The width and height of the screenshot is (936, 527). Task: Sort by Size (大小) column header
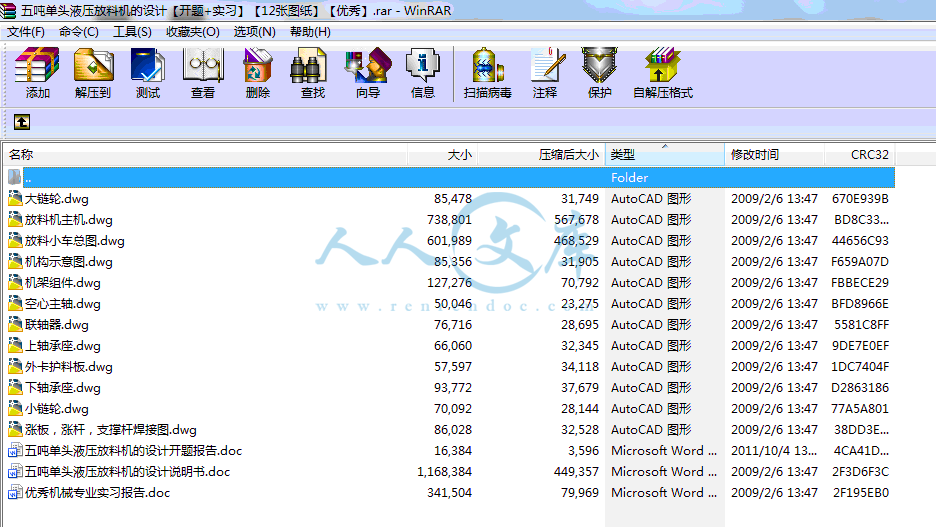[442, 155]
